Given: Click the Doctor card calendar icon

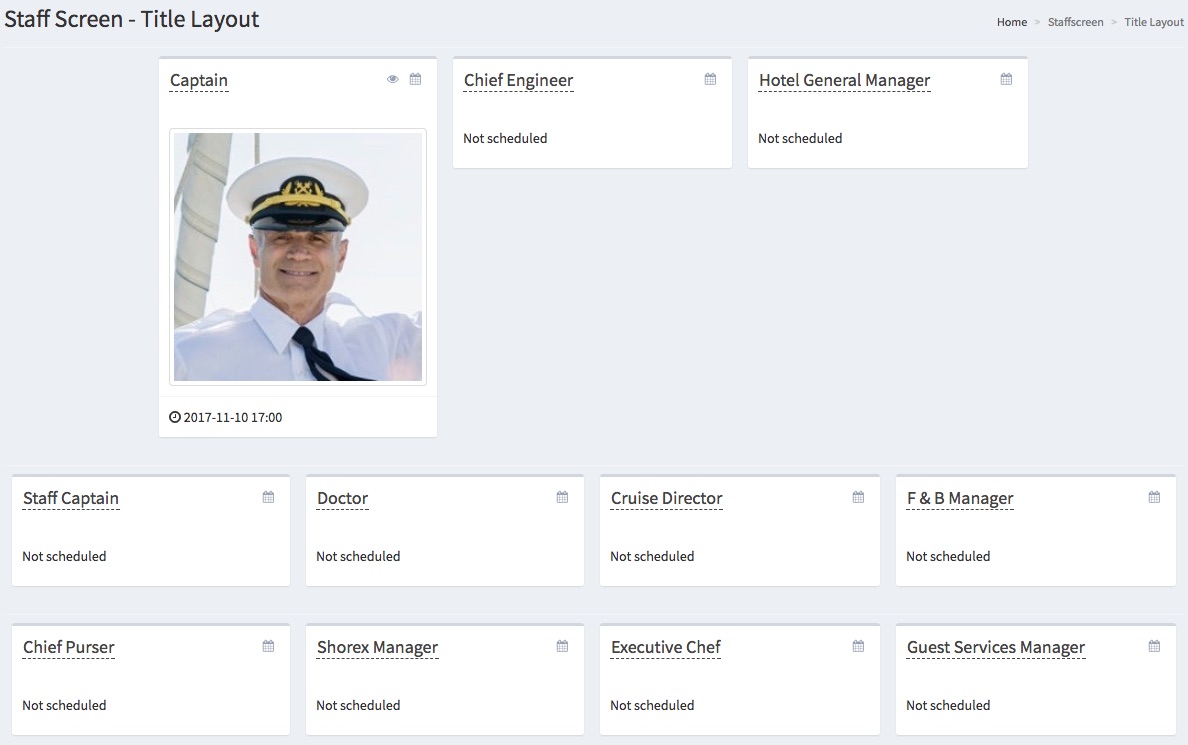Looking at the screenshot, I should 562,497.
